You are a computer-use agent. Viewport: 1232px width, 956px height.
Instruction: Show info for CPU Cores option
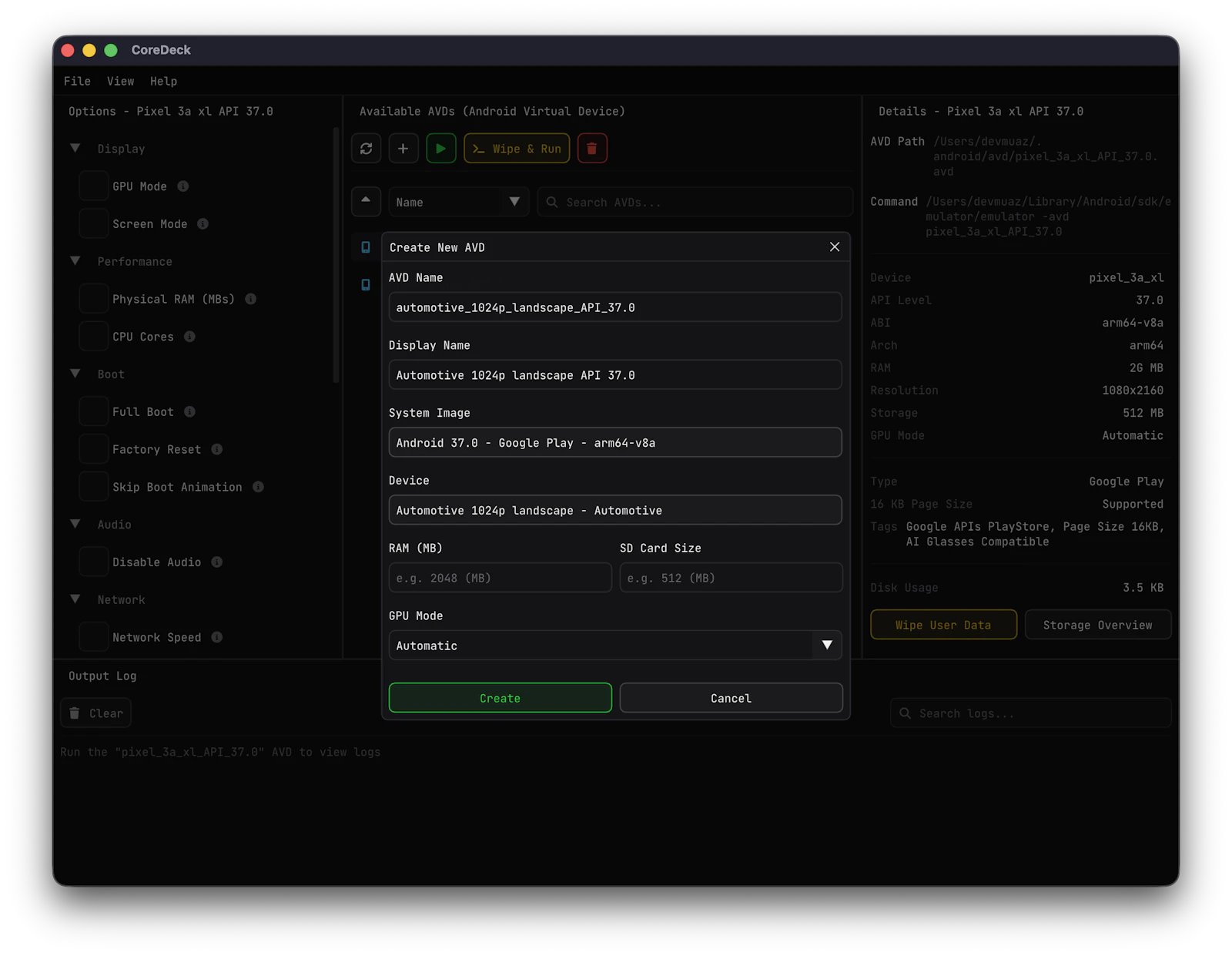189,337
